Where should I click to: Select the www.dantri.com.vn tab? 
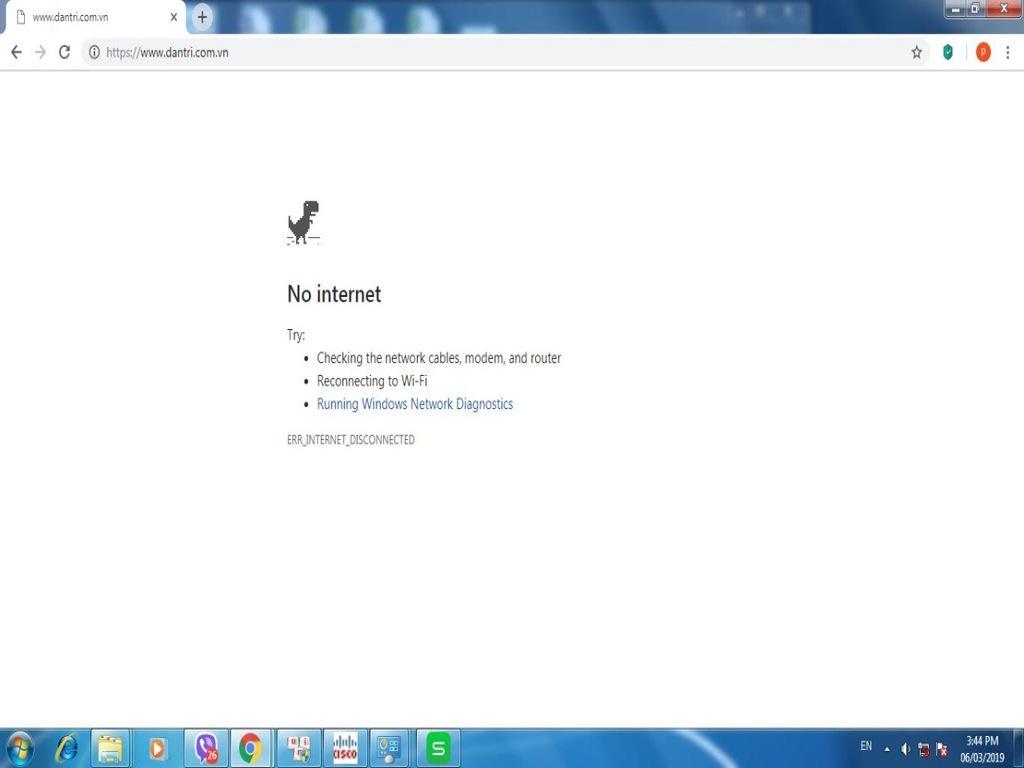pos(90,17)
